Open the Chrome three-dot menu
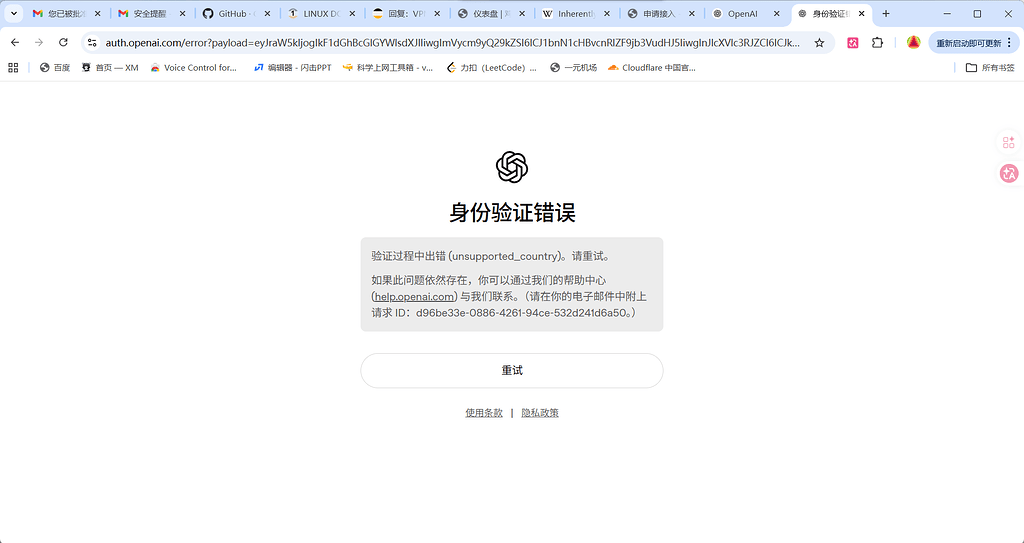1024x543 pixels. pyautogui.click(x=1010, y=42)
